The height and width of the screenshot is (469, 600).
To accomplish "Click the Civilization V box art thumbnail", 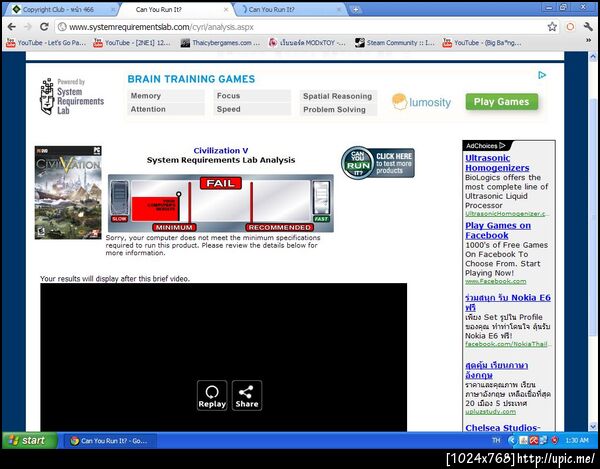I will (68, 192).
